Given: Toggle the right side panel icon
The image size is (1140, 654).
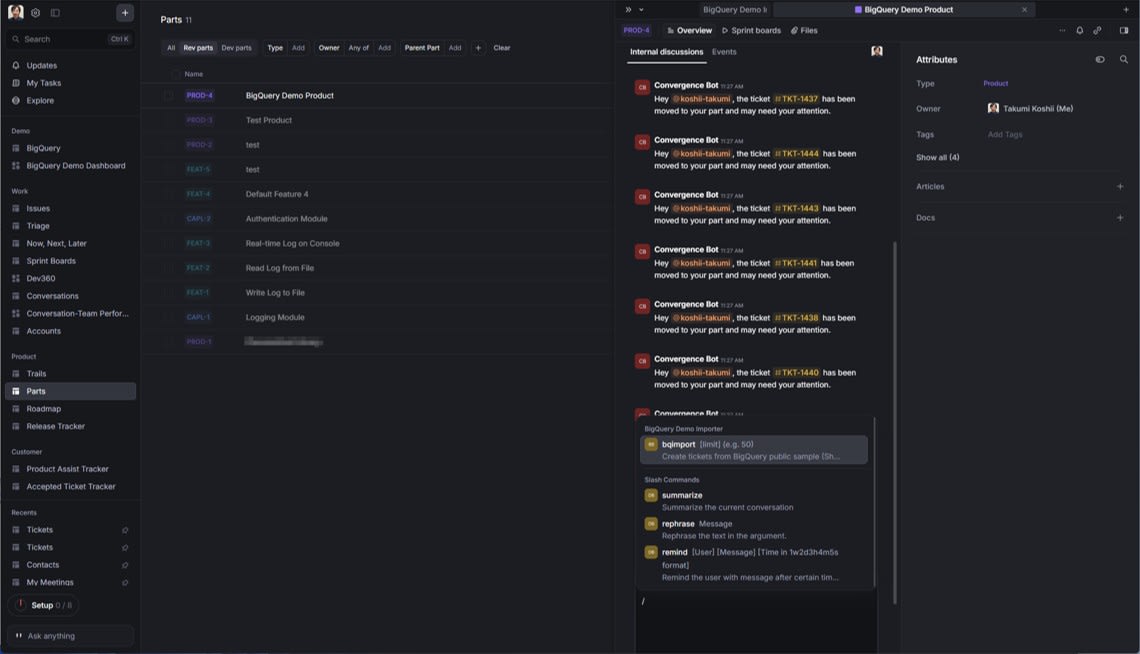Looking at the screenshot, I should pos(1124,31).
